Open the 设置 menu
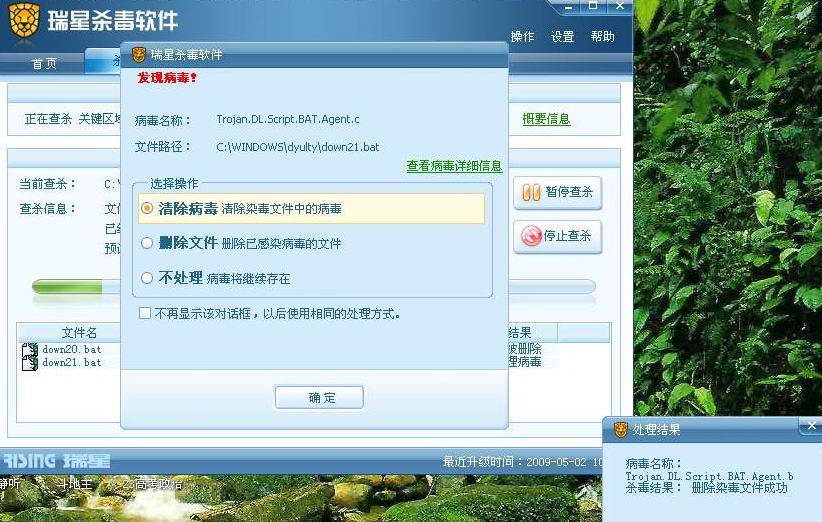Screen dimensions: 822x522 (563, 37)
